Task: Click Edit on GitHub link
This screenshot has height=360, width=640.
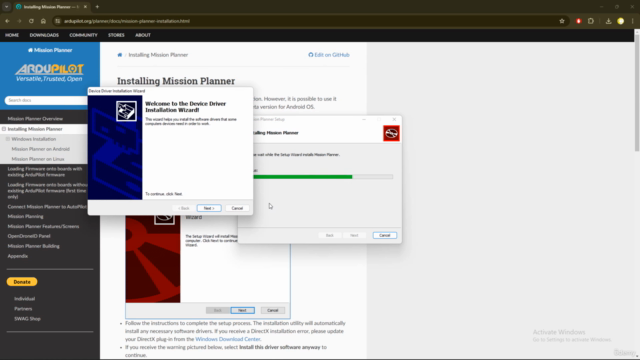Action: tap(329, 55)
